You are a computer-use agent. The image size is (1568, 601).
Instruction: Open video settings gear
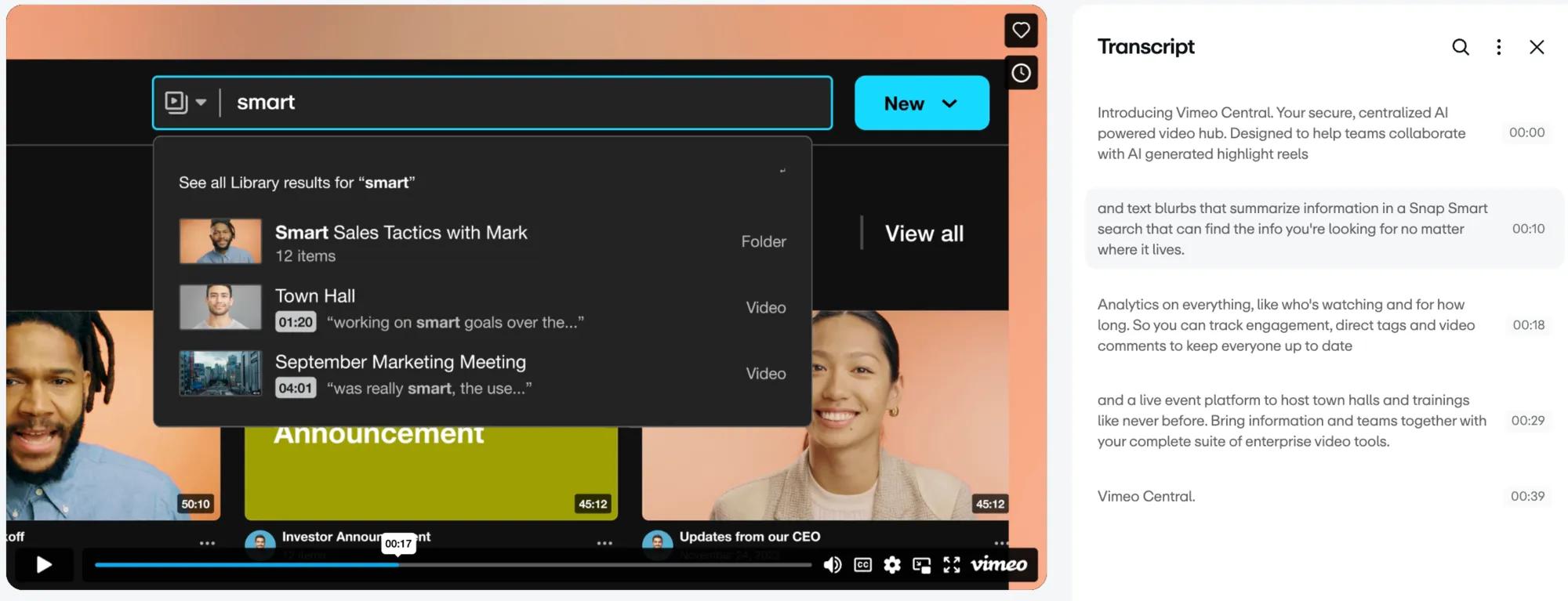[x=892, y=565]
